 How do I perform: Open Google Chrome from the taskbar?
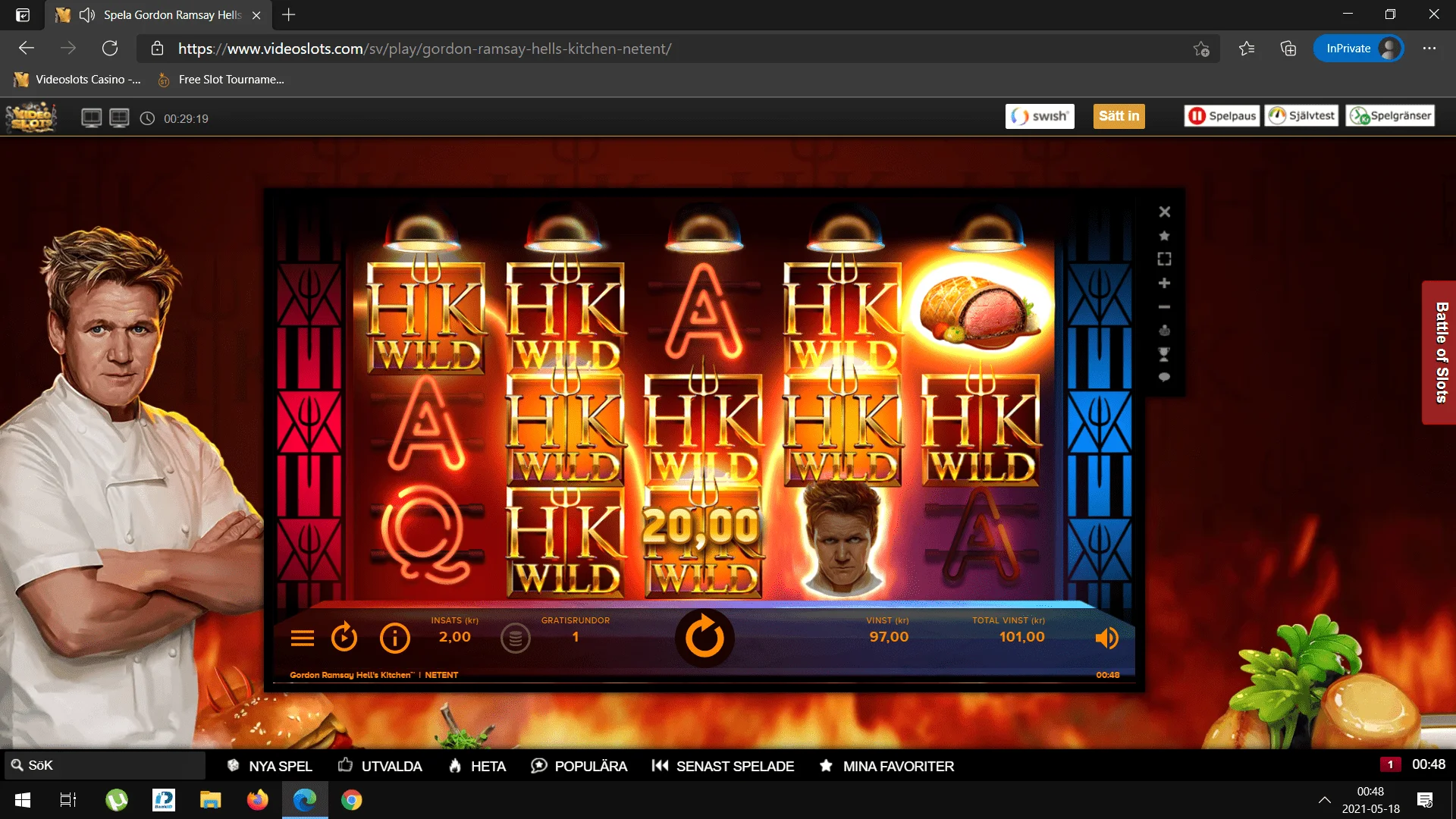[352, 800]
